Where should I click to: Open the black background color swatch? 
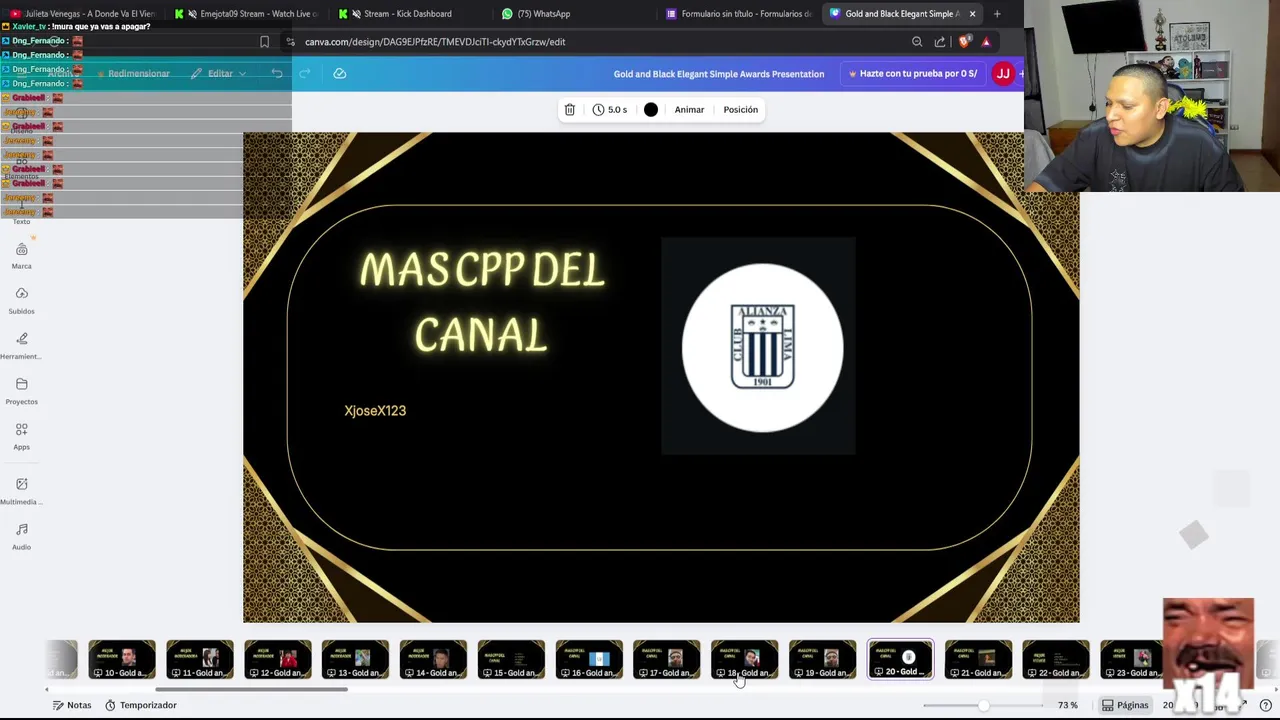[651, 110]
